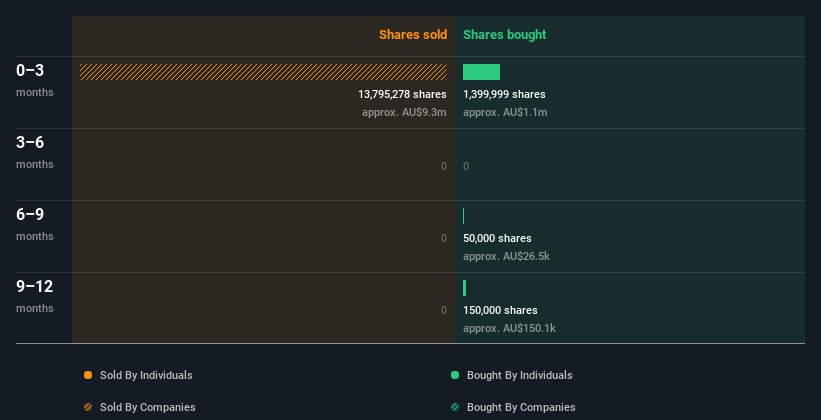Click the orange Sold By Individuals legend dot
The image size is (821, 420).
click(x=88, y=375)
